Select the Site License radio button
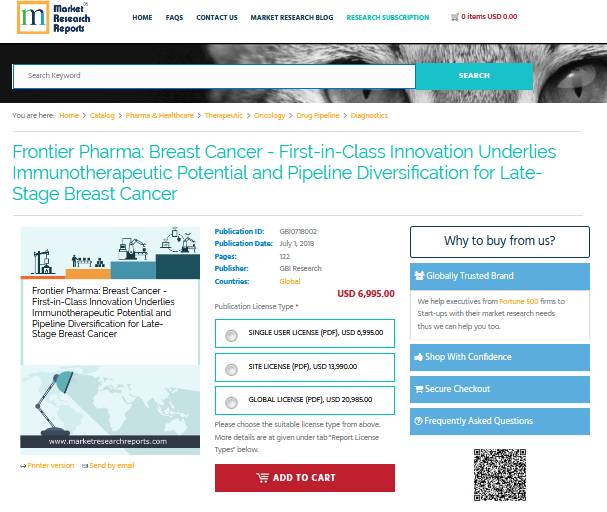 tap(232, 369)
